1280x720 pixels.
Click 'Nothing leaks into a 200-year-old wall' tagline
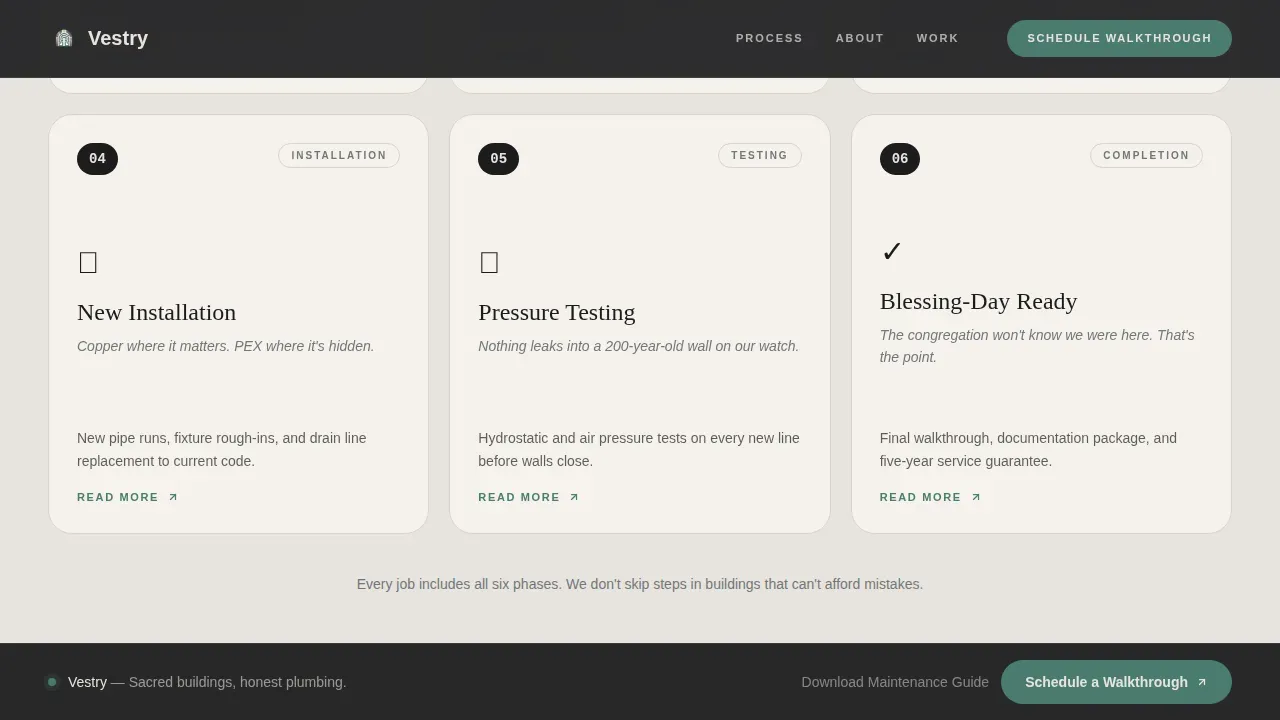click(x=639, y=346)
